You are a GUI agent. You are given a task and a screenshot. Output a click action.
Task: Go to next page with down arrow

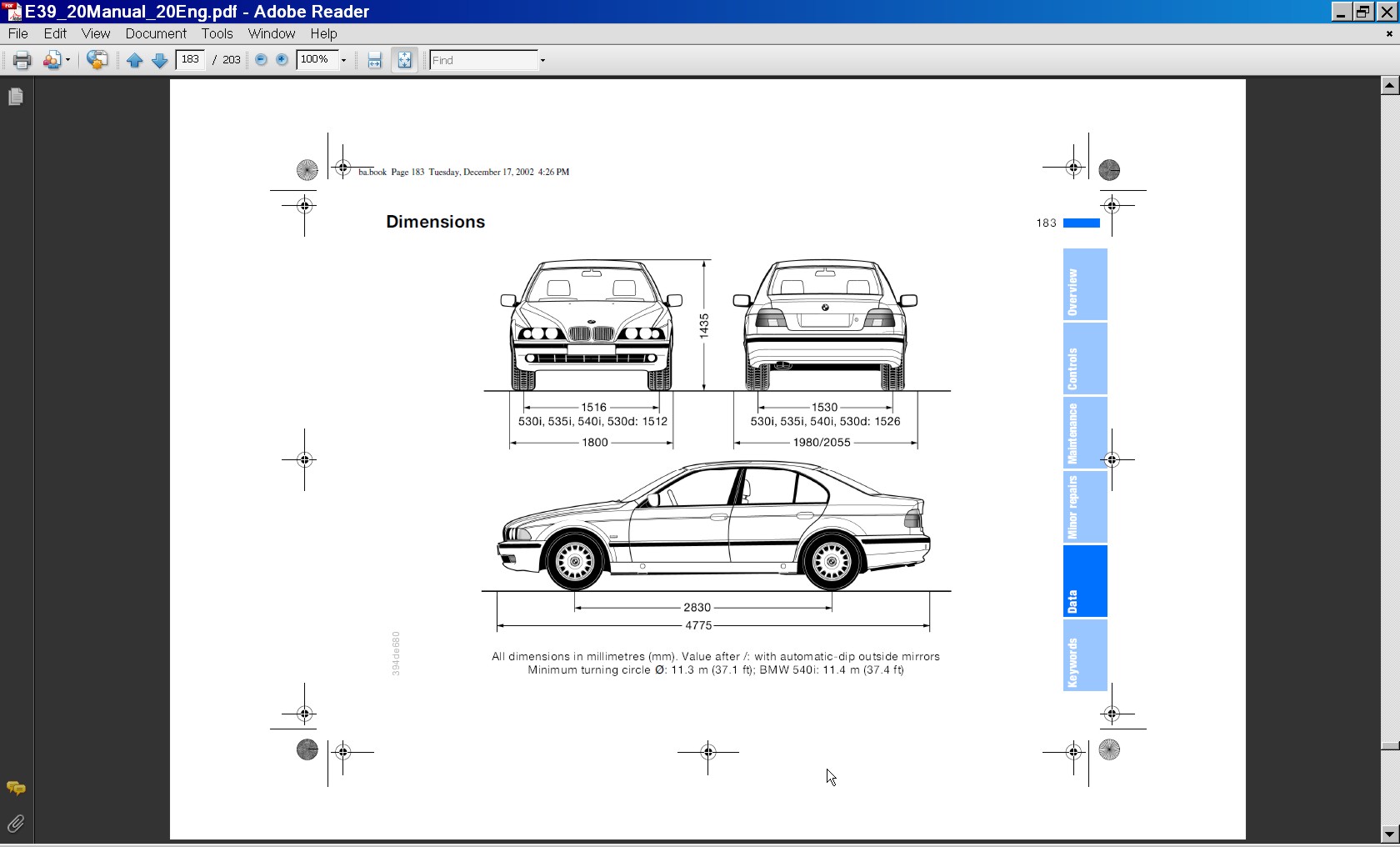coord(159,60)
